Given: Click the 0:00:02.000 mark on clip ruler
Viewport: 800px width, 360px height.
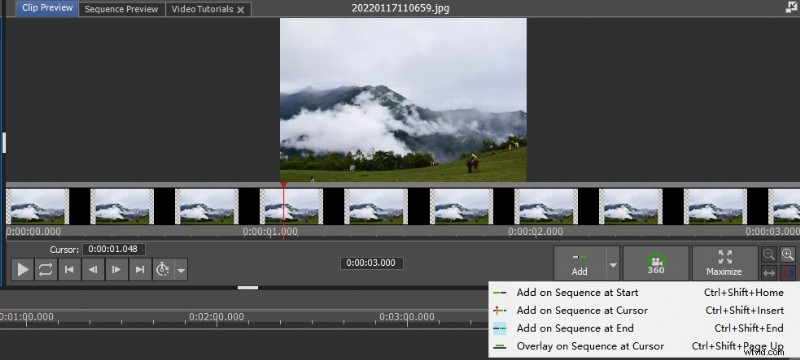Looking at the screenshot, I should (535, 232).
